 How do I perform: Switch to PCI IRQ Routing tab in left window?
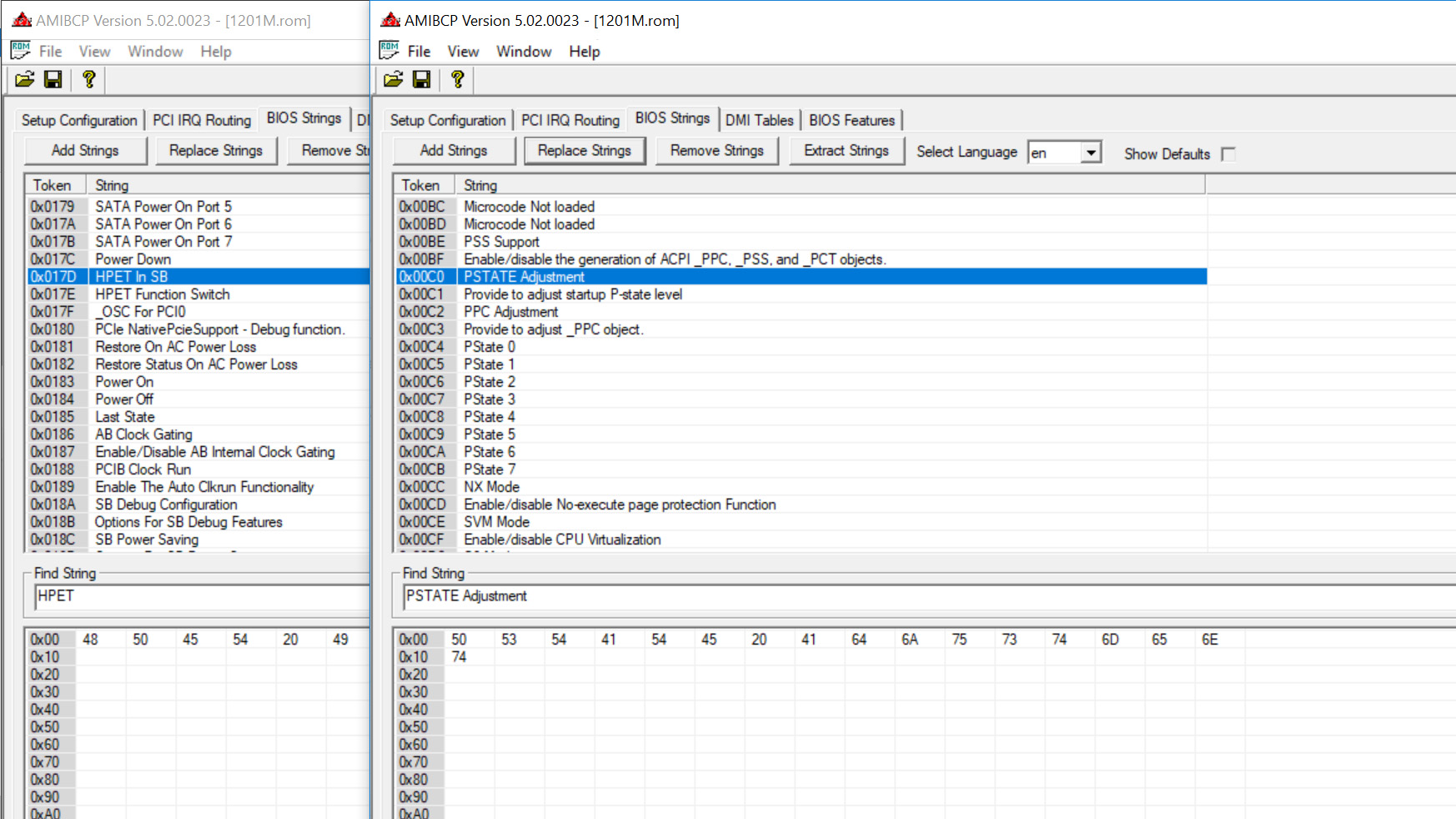[202, 120]
